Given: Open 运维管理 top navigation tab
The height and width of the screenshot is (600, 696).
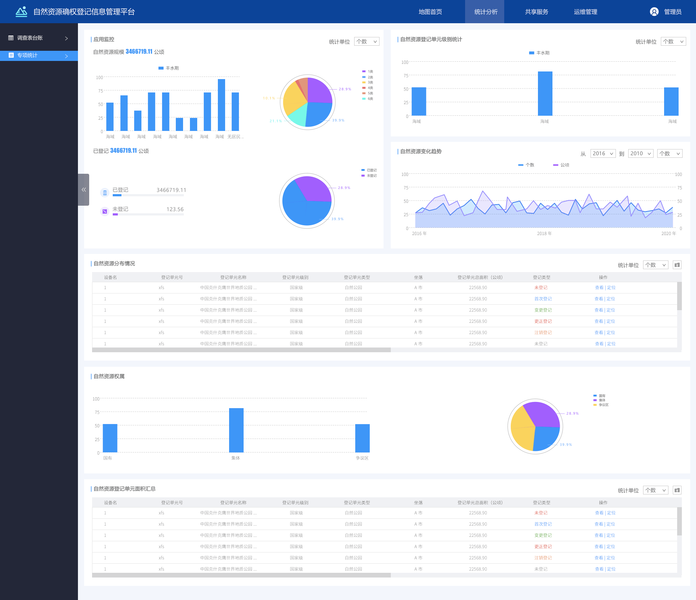Looking at the screenshot, I should coord(585,12).
